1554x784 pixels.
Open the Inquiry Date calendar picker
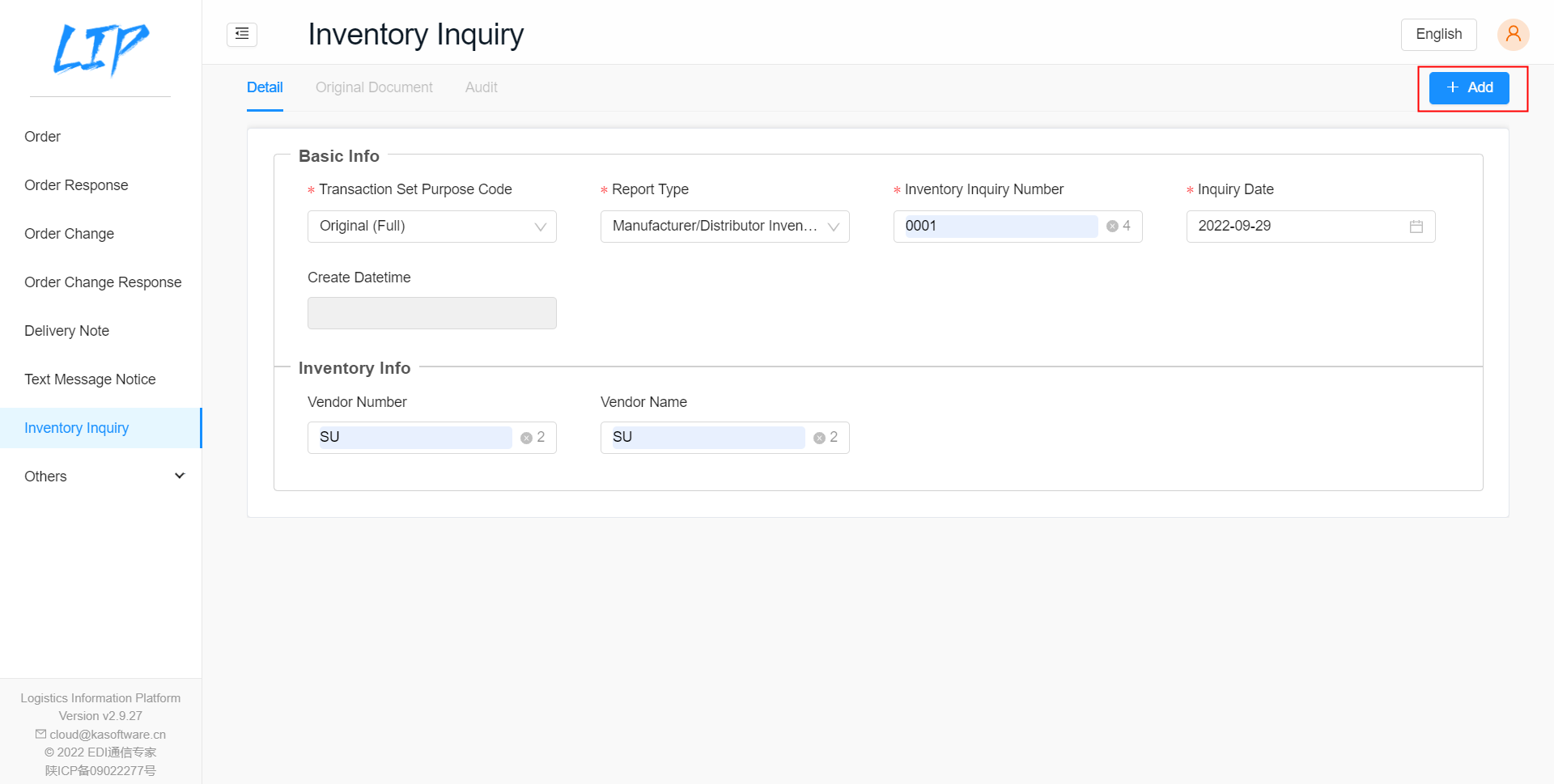point(1416,227)
